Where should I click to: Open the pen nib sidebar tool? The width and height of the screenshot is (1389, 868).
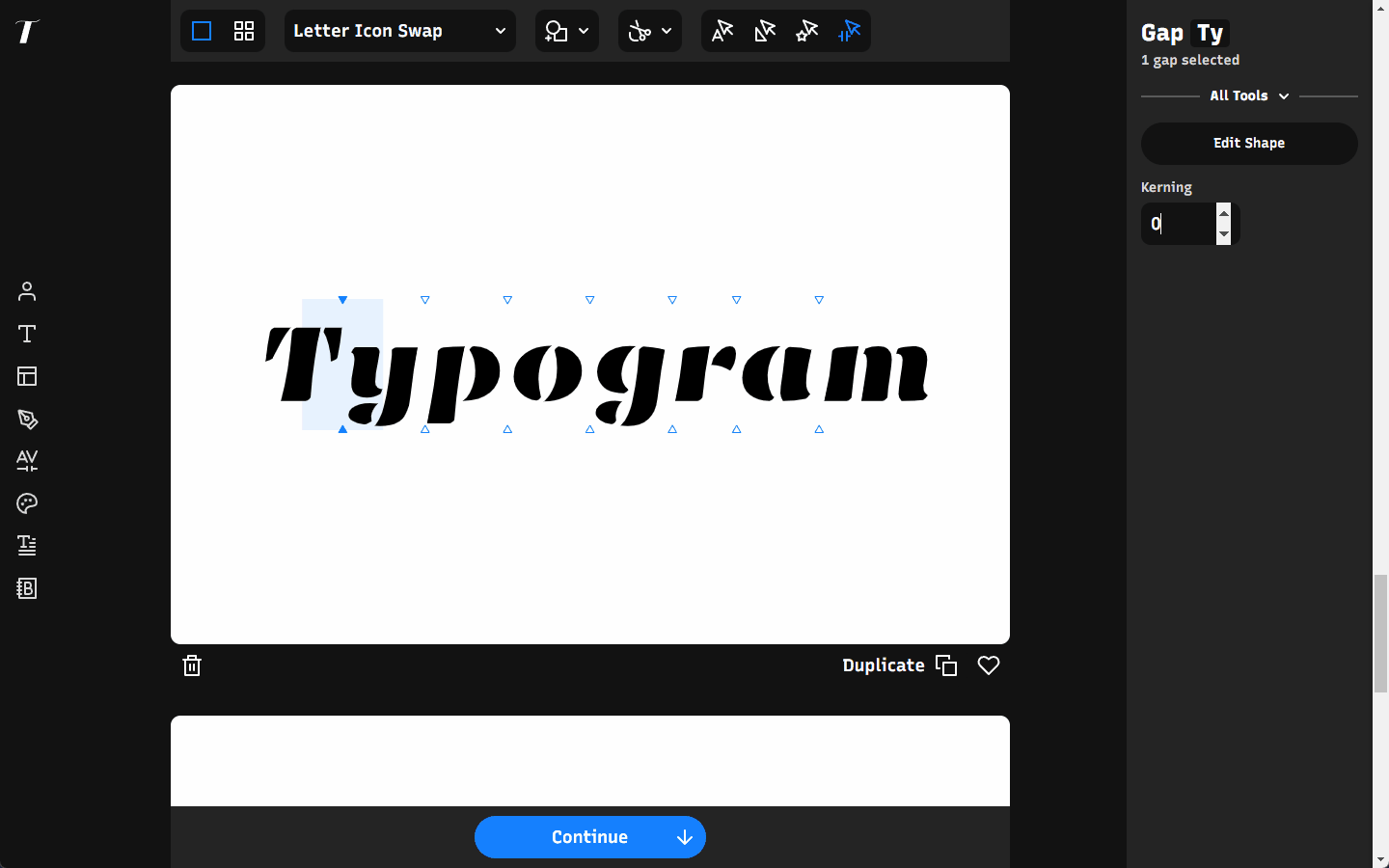(27, 419)
